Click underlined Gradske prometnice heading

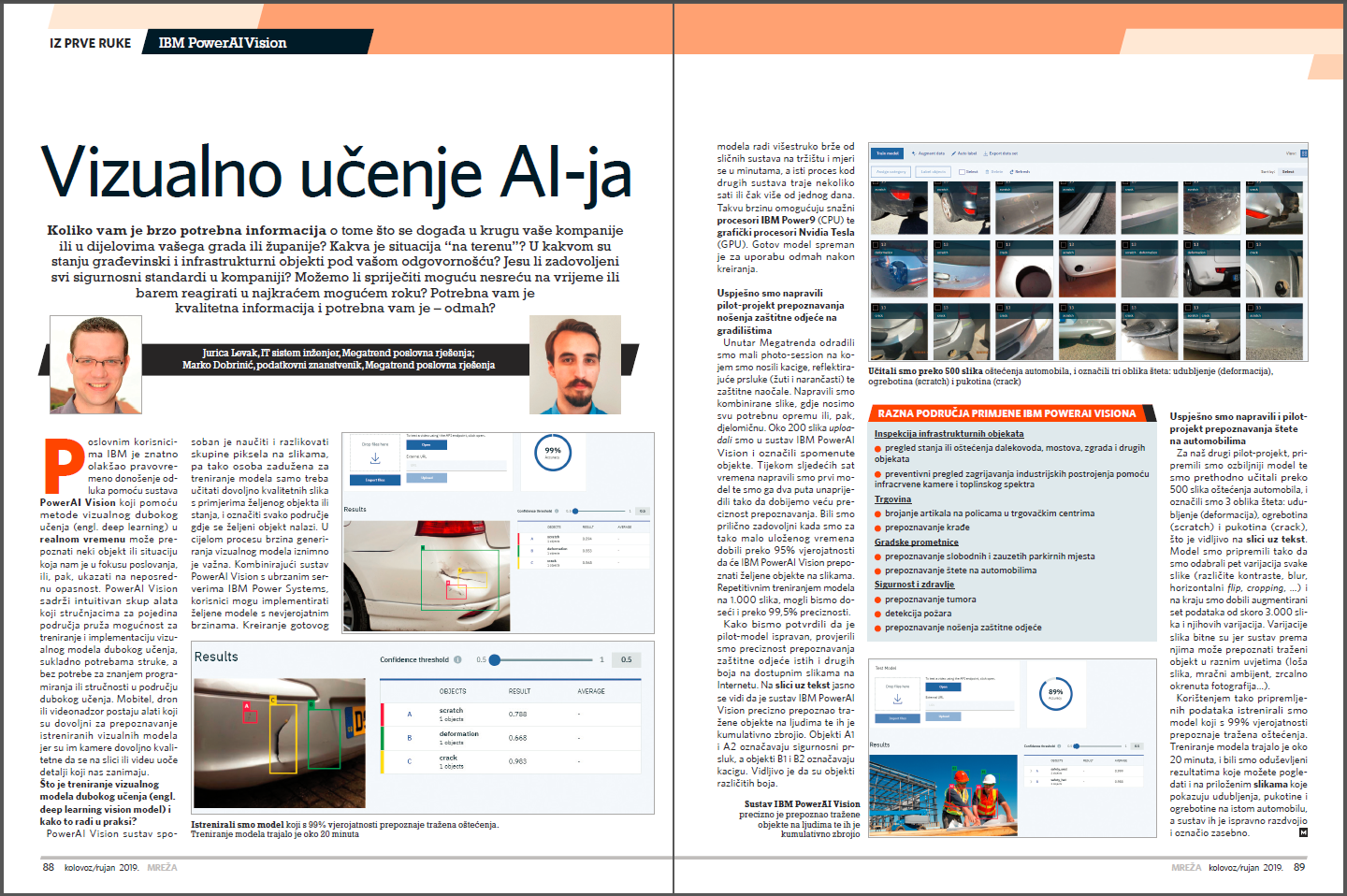click(916, 542)
